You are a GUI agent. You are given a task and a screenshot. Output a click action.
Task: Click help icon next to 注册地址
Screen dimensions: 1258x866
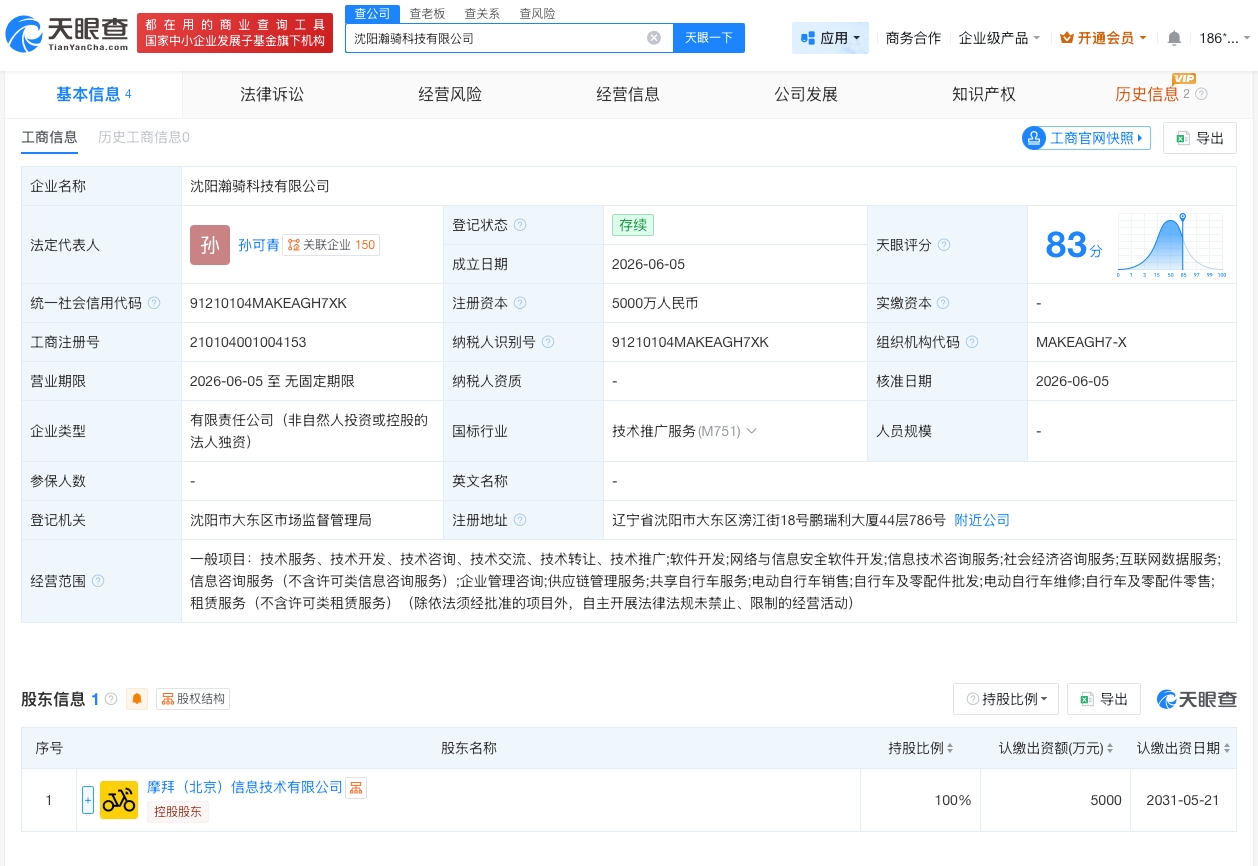[x=520, y=520]
